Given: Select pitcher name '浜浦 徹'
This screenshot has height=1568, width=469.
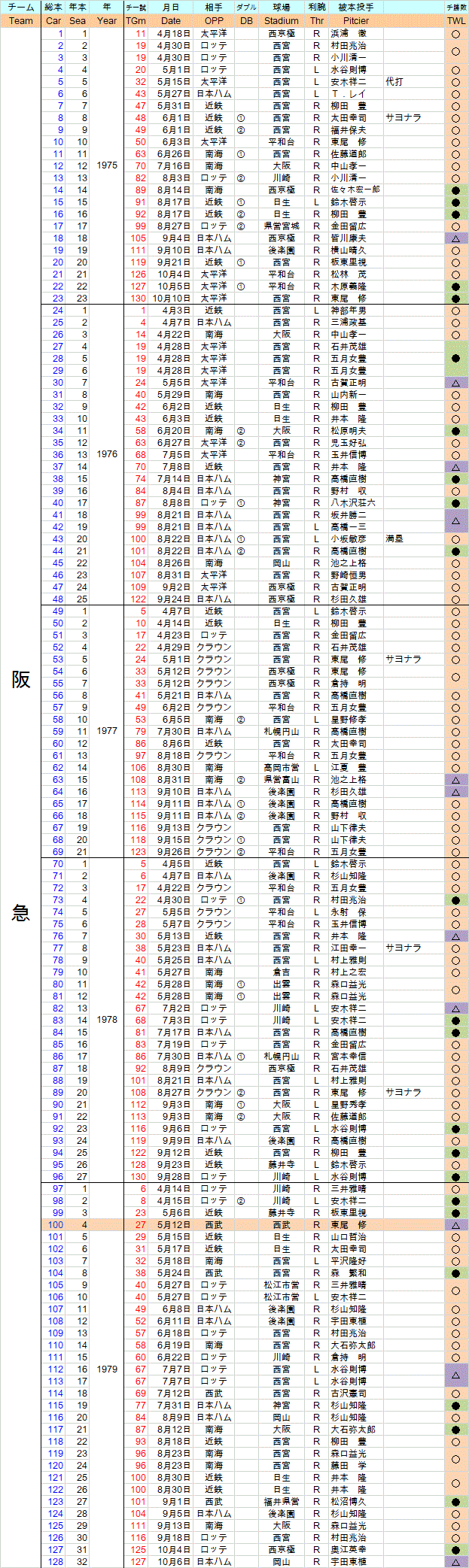Looking at the screenshot, I should pyautogui.click(x=349, y=34).
